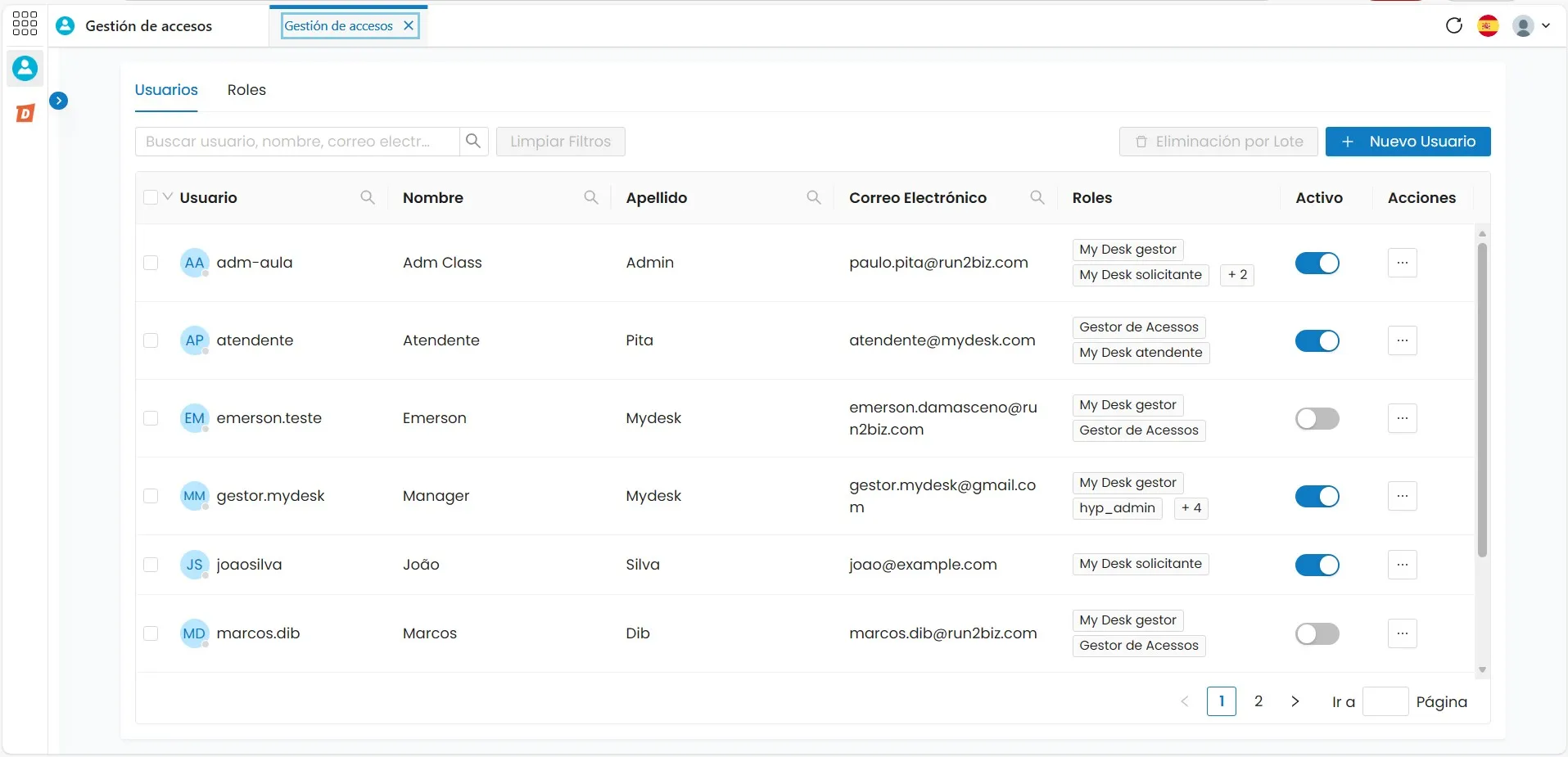1568x757 pixels.
Task: Close the Gestión de accesos tab
Action: pyautogui.click(x=408, y=25)
